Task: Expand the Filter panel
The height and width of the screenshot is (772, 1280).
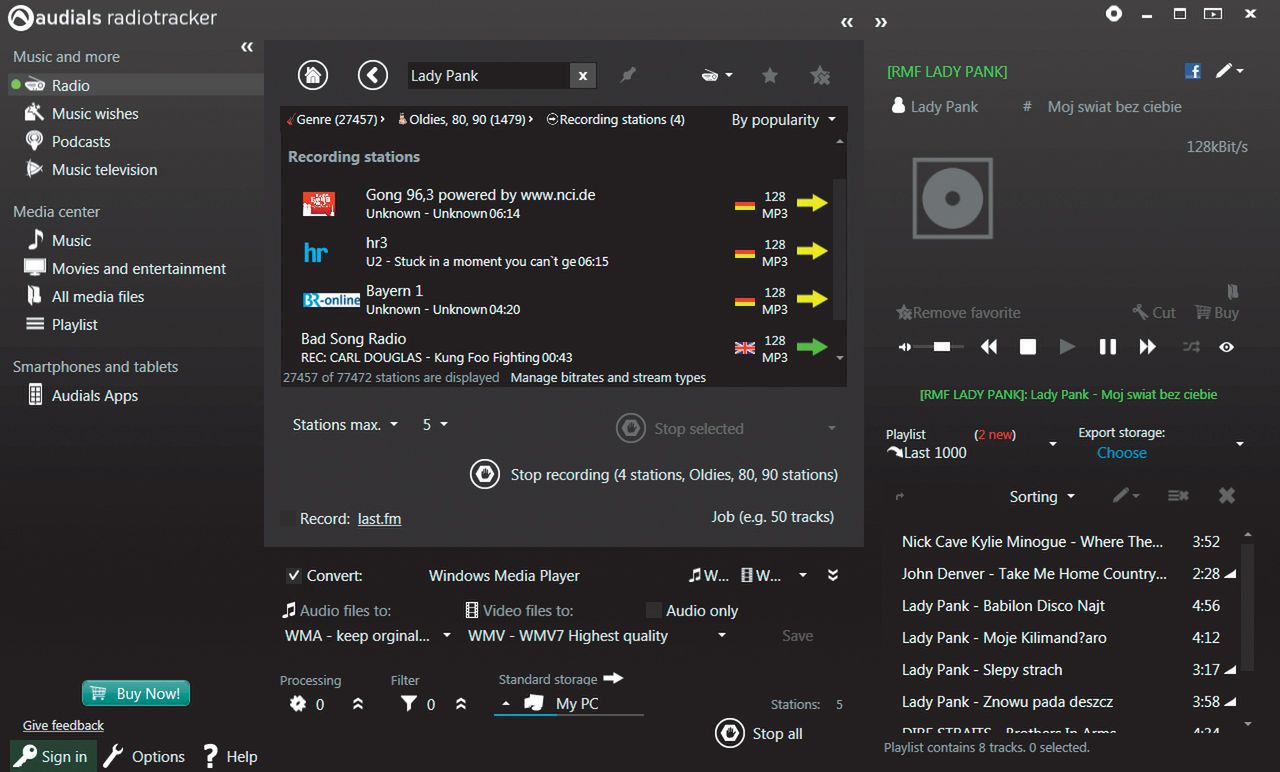Action: click(x=461, y=704)
